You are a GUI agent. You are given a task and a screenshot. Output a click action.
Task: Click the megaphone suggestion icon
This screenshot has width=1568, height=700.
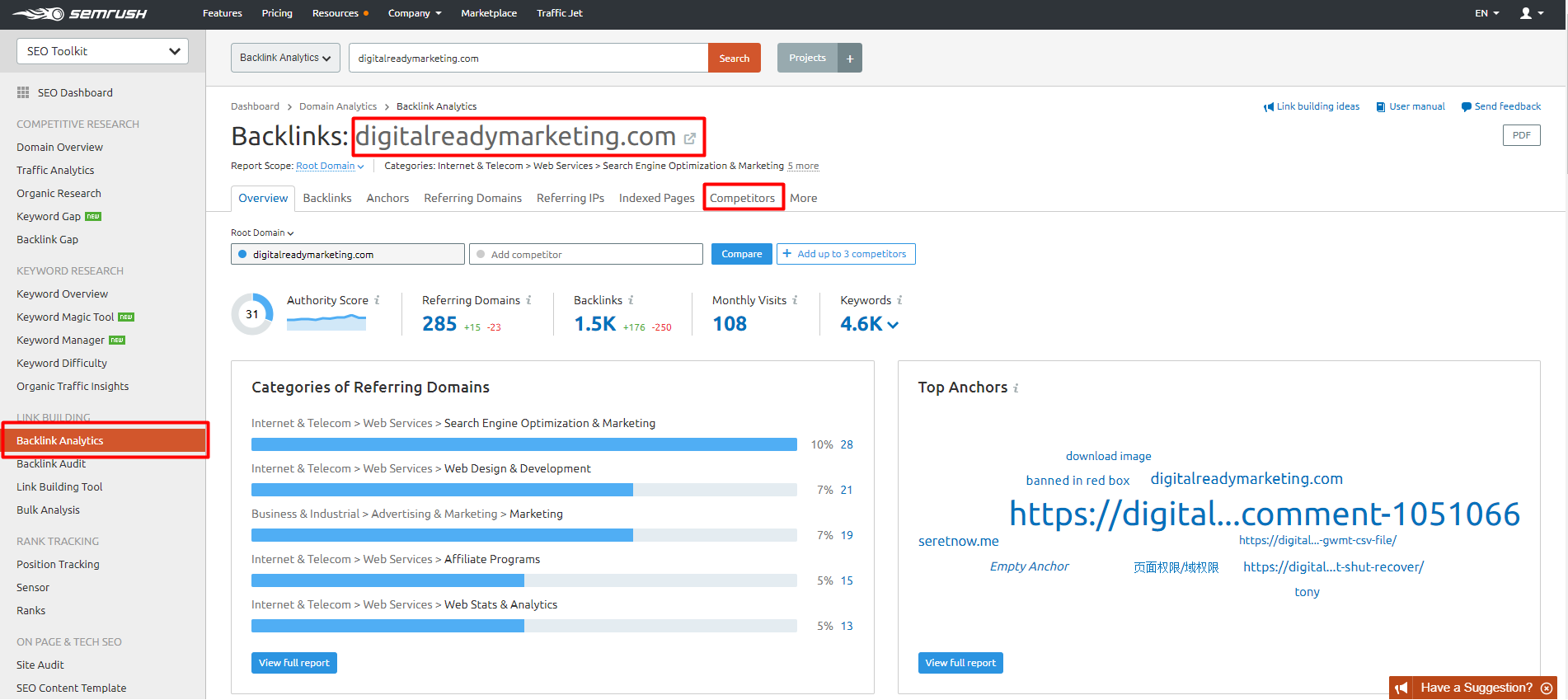point(1401,688)
